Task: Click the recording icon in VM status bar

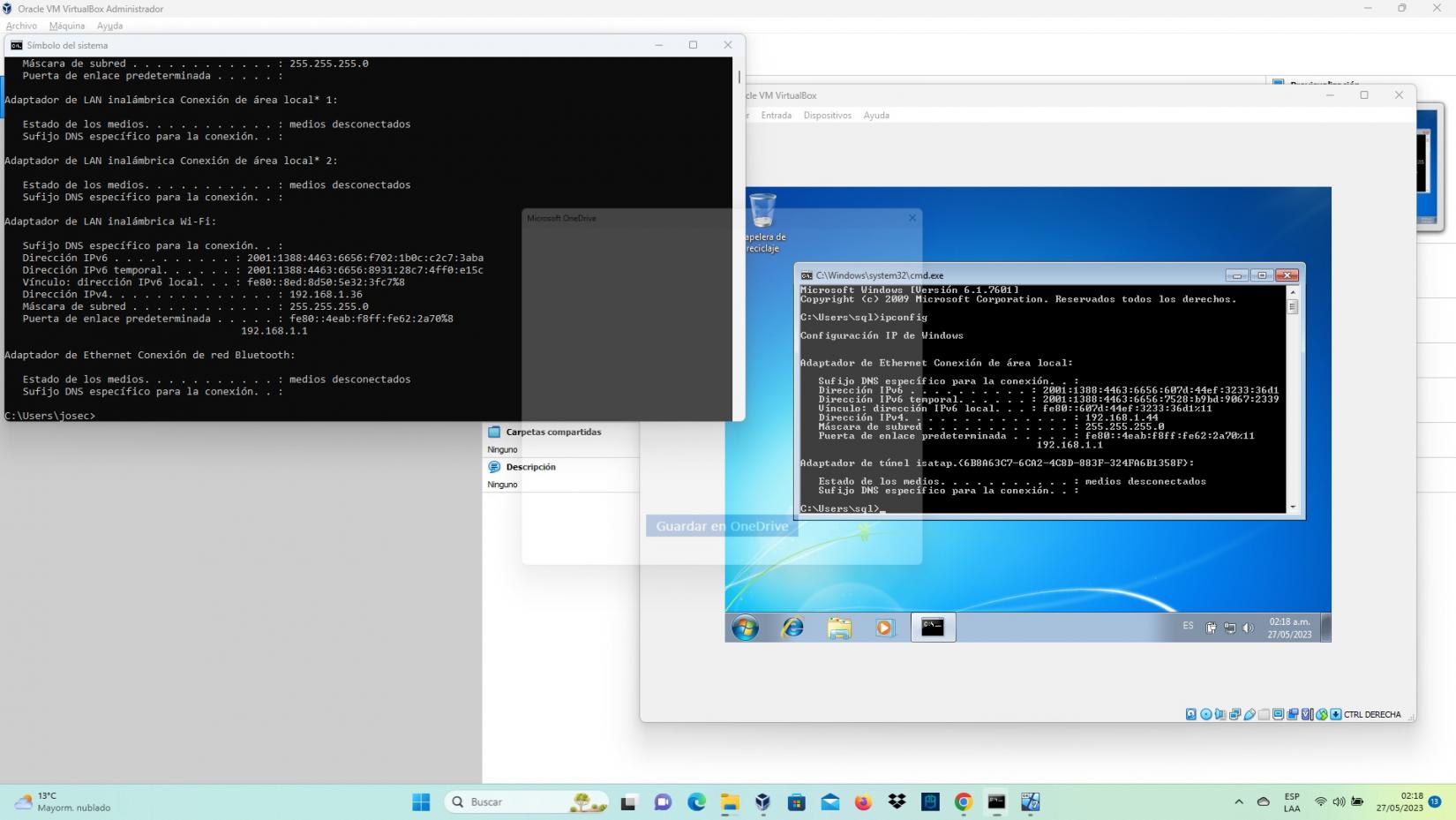Action: (1293, 714)
